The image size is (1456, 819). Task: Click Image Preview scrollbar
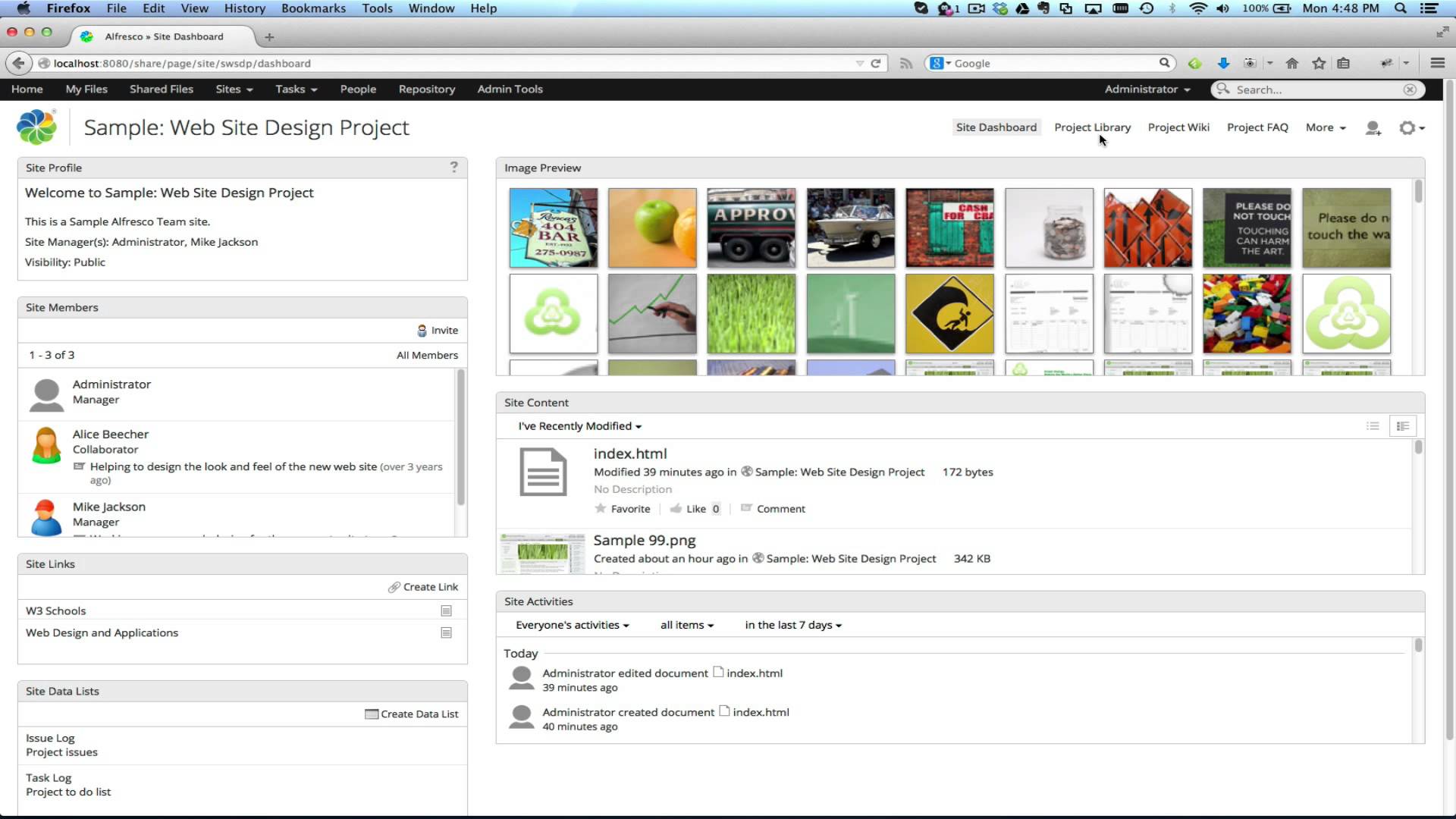pos(1418,191)
